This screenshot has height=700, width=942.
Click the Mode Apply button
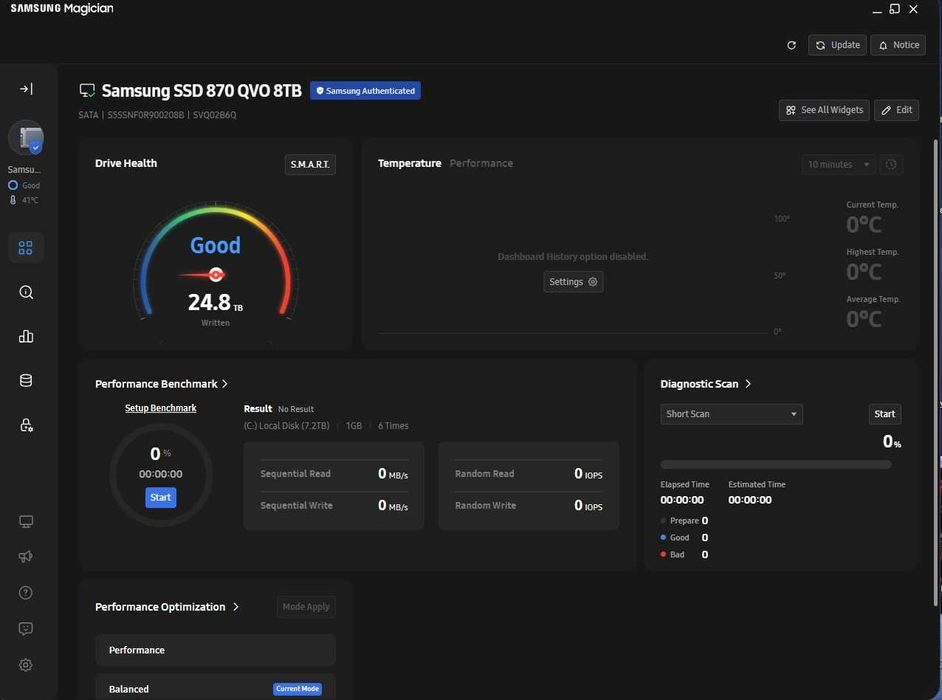[306, 607]
